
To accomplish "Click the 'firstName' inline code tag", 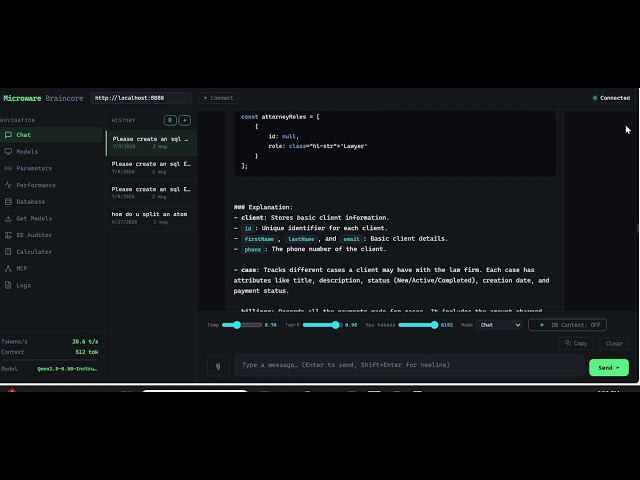I will (x=259, y=239).
